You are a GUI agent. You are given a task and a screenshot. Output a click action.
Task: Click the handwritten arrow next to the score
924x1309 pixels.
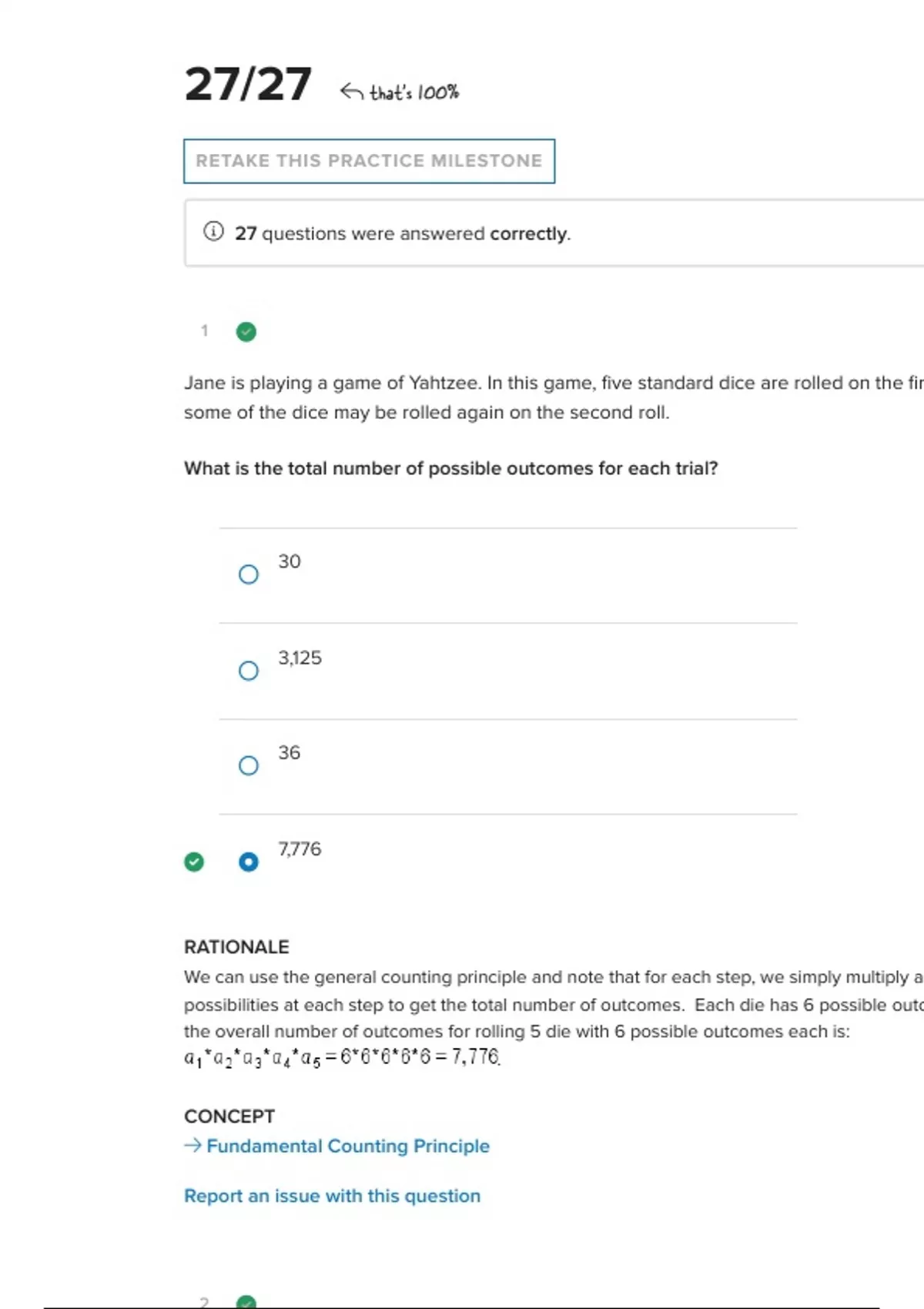[351, 92]
